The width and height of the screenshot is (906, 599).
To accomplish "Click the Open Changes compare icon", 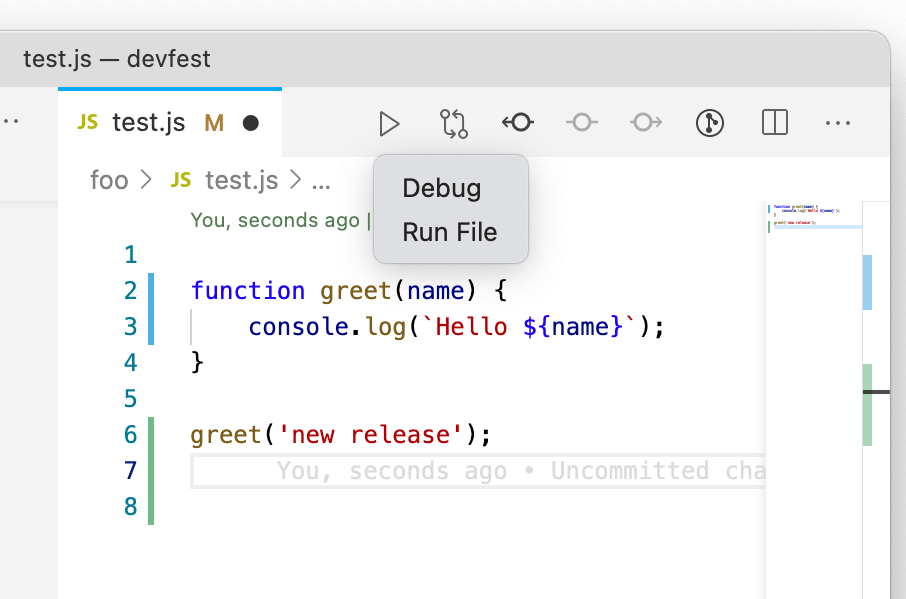I will coord(453,123).
